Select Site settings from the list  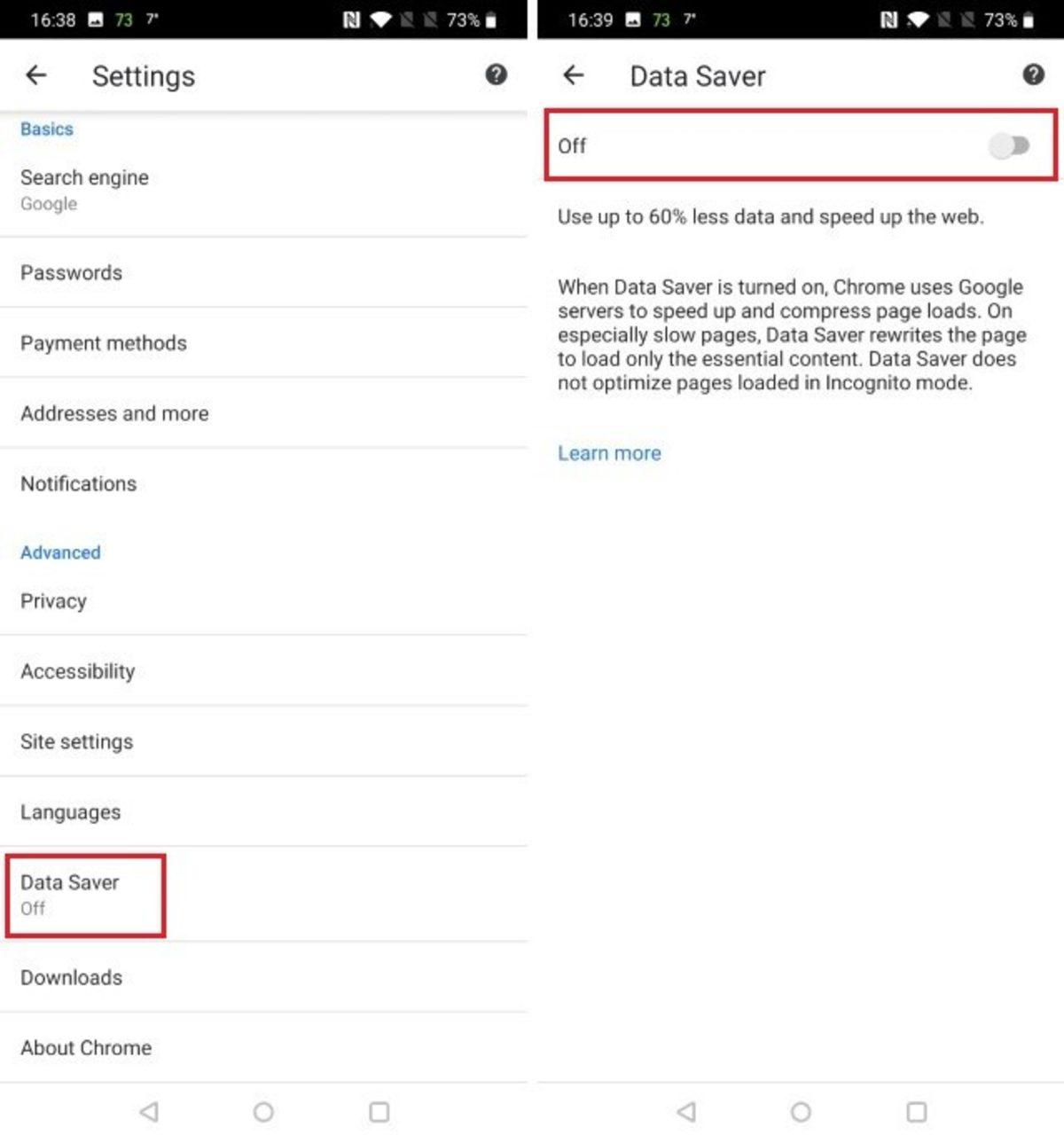[x=77, y=741]
